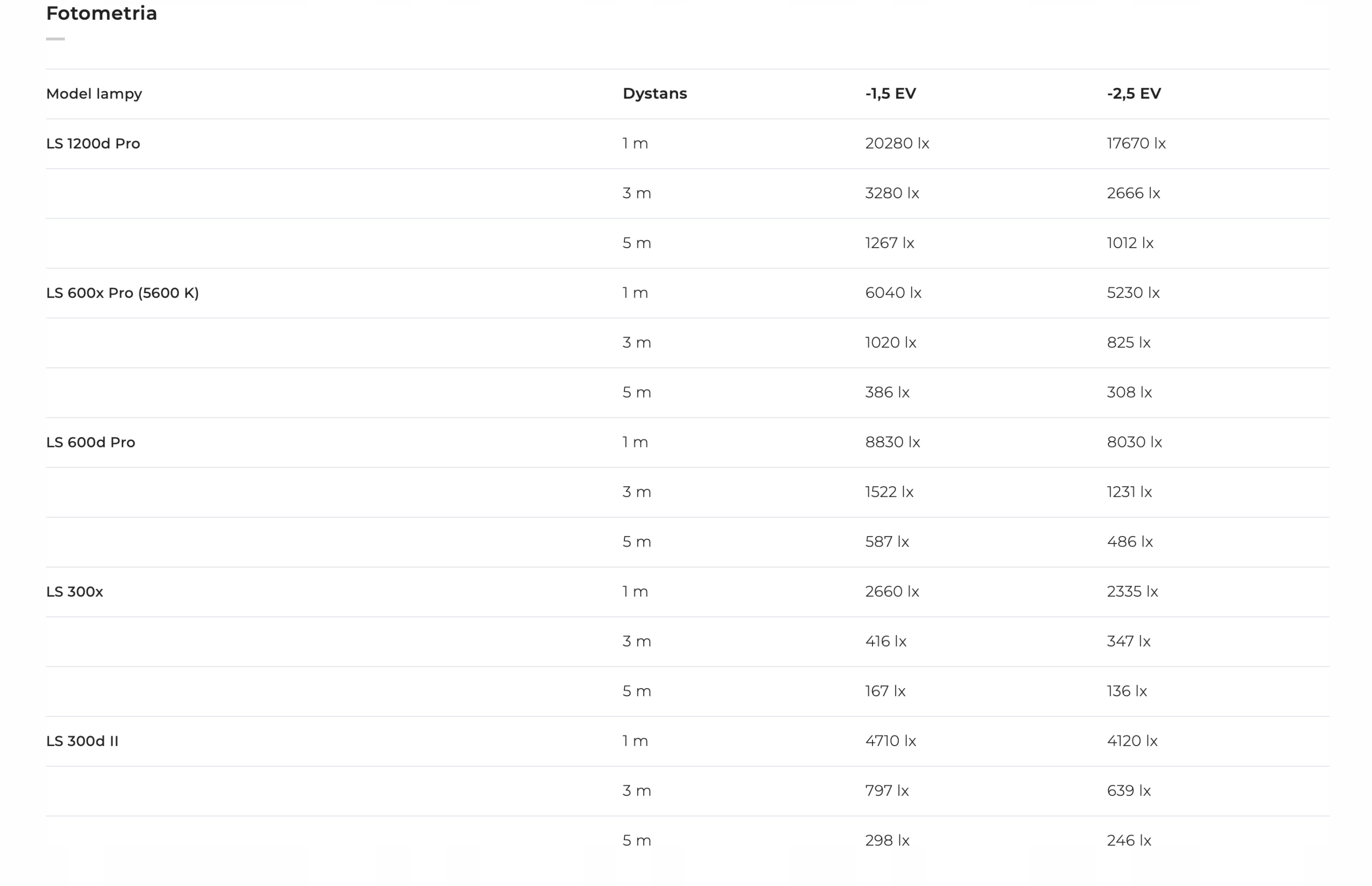This screenshot has height=886, width=1372.
Task: Click the -2,5 EV column header
Action: click(1134, 94)
